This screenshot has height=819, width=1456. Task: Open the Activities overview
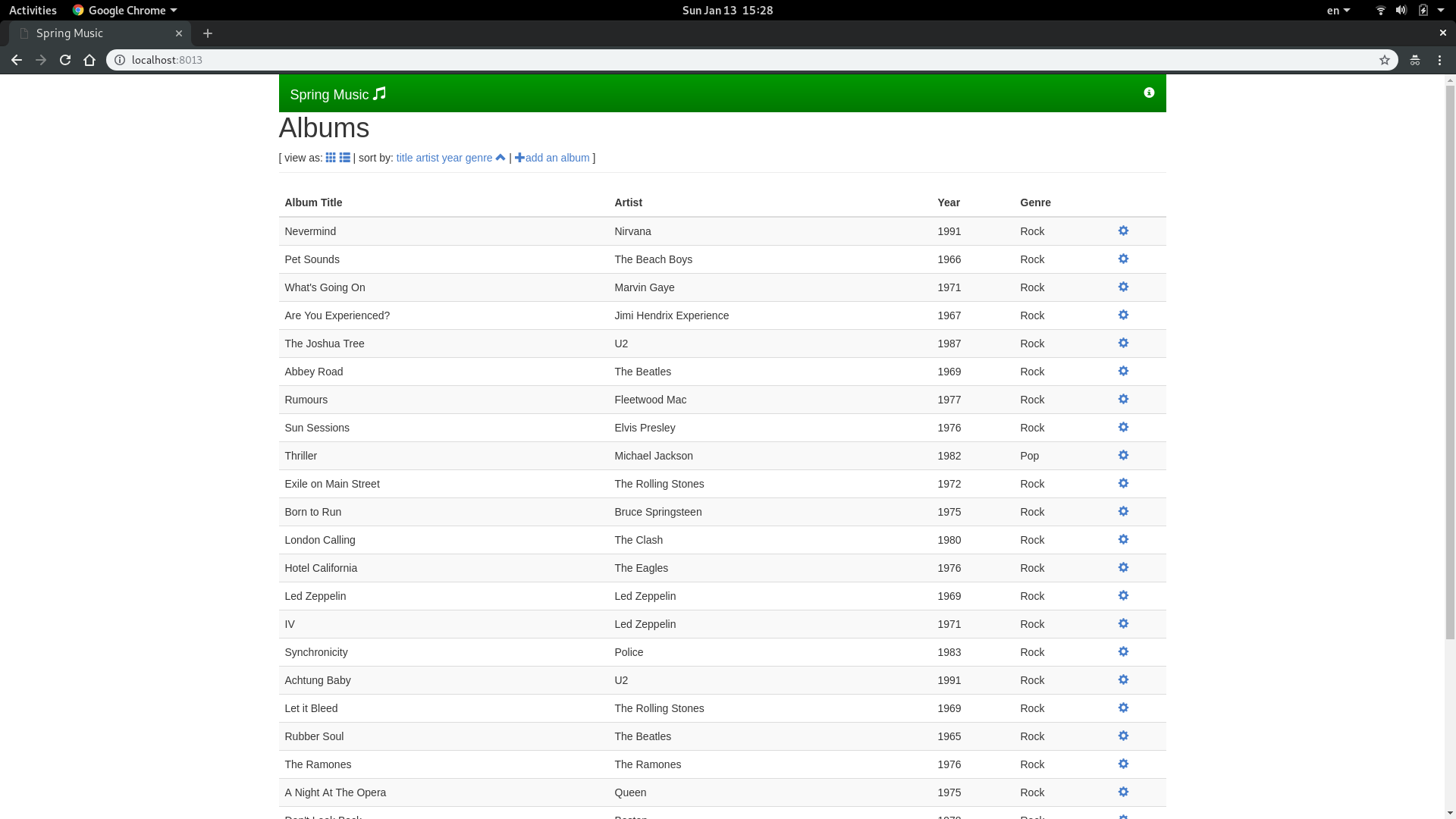[x=33, y=10]
